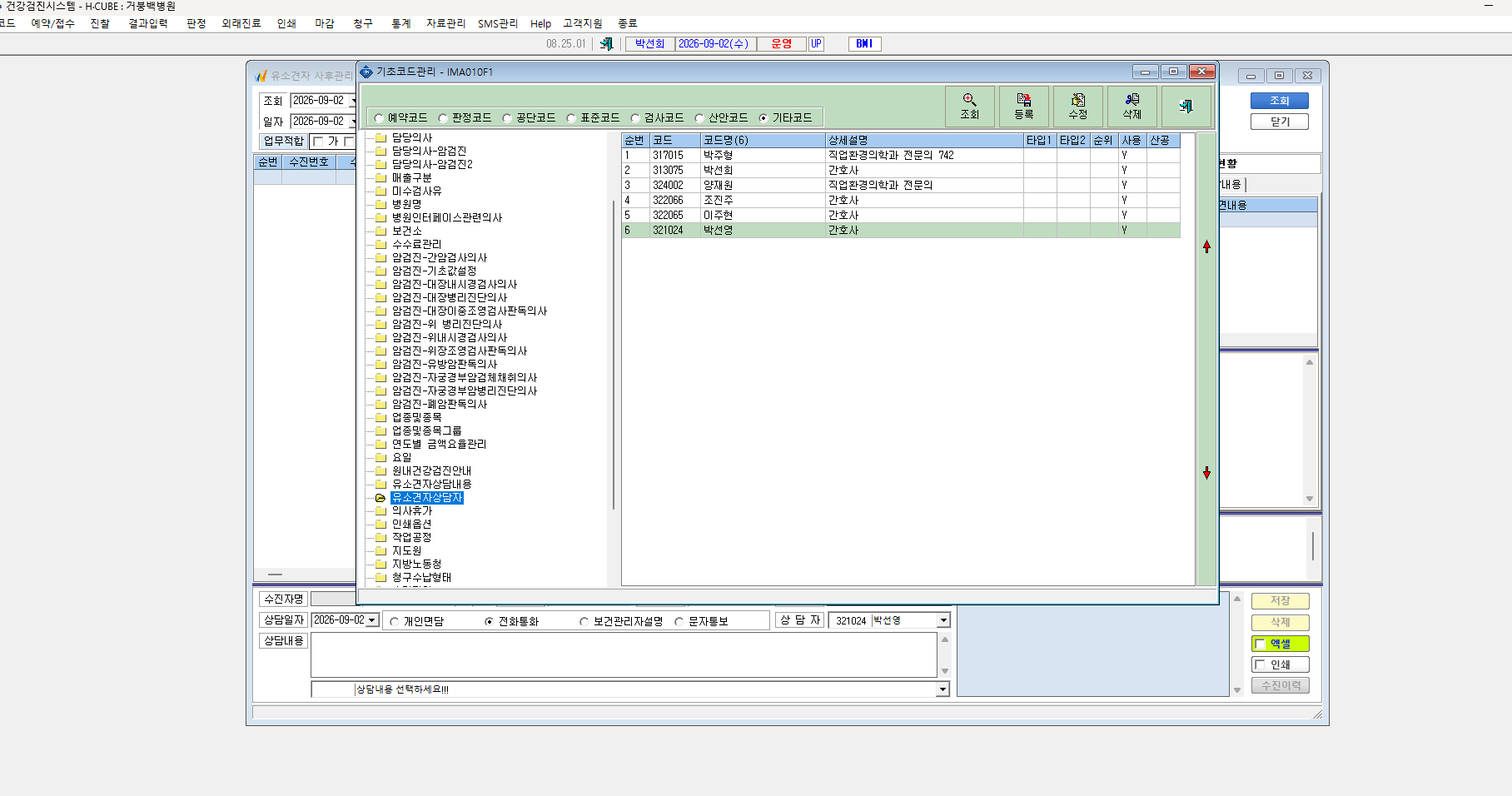Open the 결과입력 menu
This screenshot has width=1512, height=796.
pos(148,23)
